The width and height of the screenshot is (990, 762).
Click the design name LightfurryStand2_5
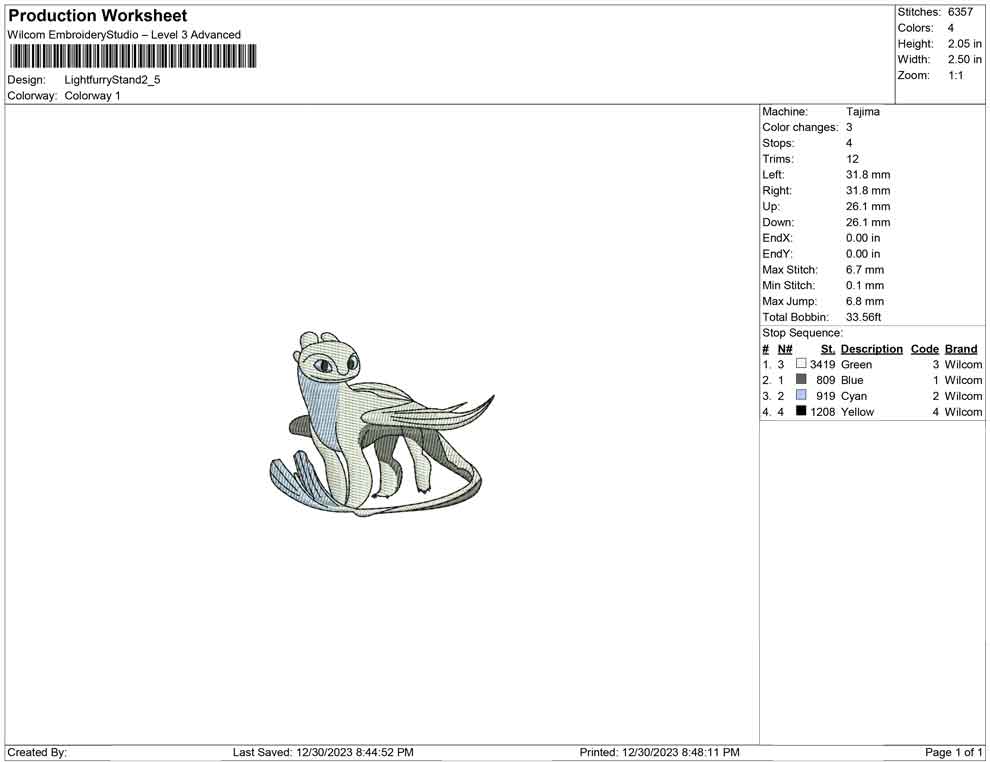click(x=112, y=80)
